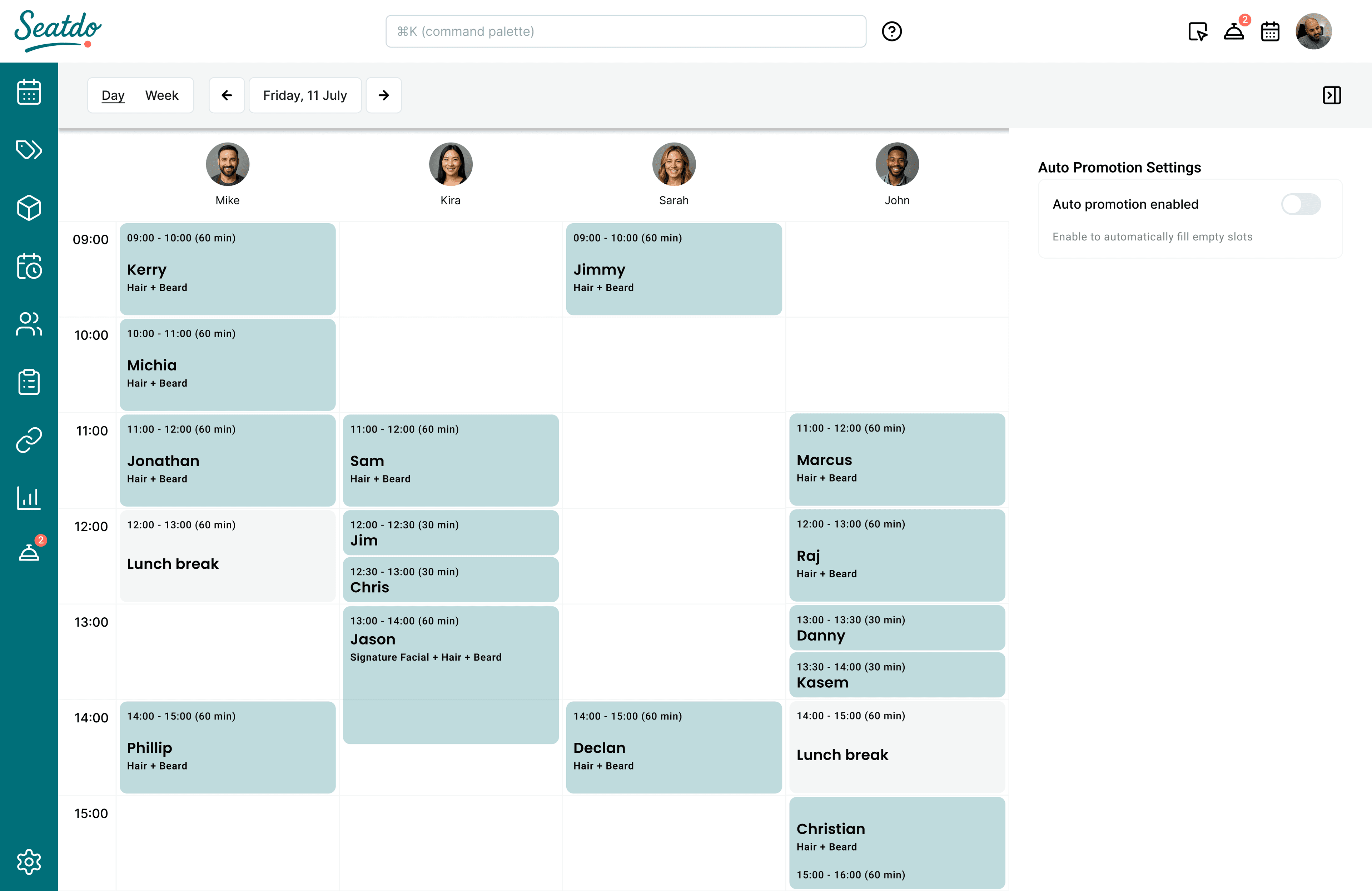Go to the previous day arrow
The width and height of the screenshot is (1372, 891).
tap(227, 95)
